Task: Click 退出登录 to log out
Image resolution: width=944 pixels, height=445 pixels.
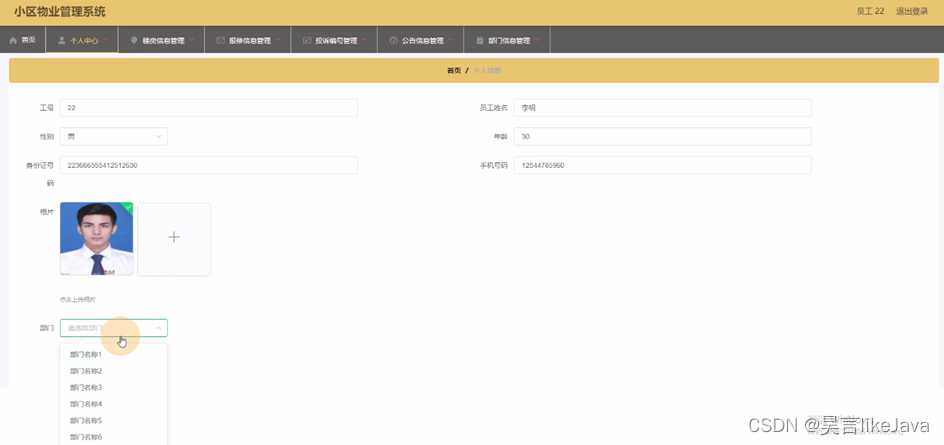Action: click(x=911, y=11)
